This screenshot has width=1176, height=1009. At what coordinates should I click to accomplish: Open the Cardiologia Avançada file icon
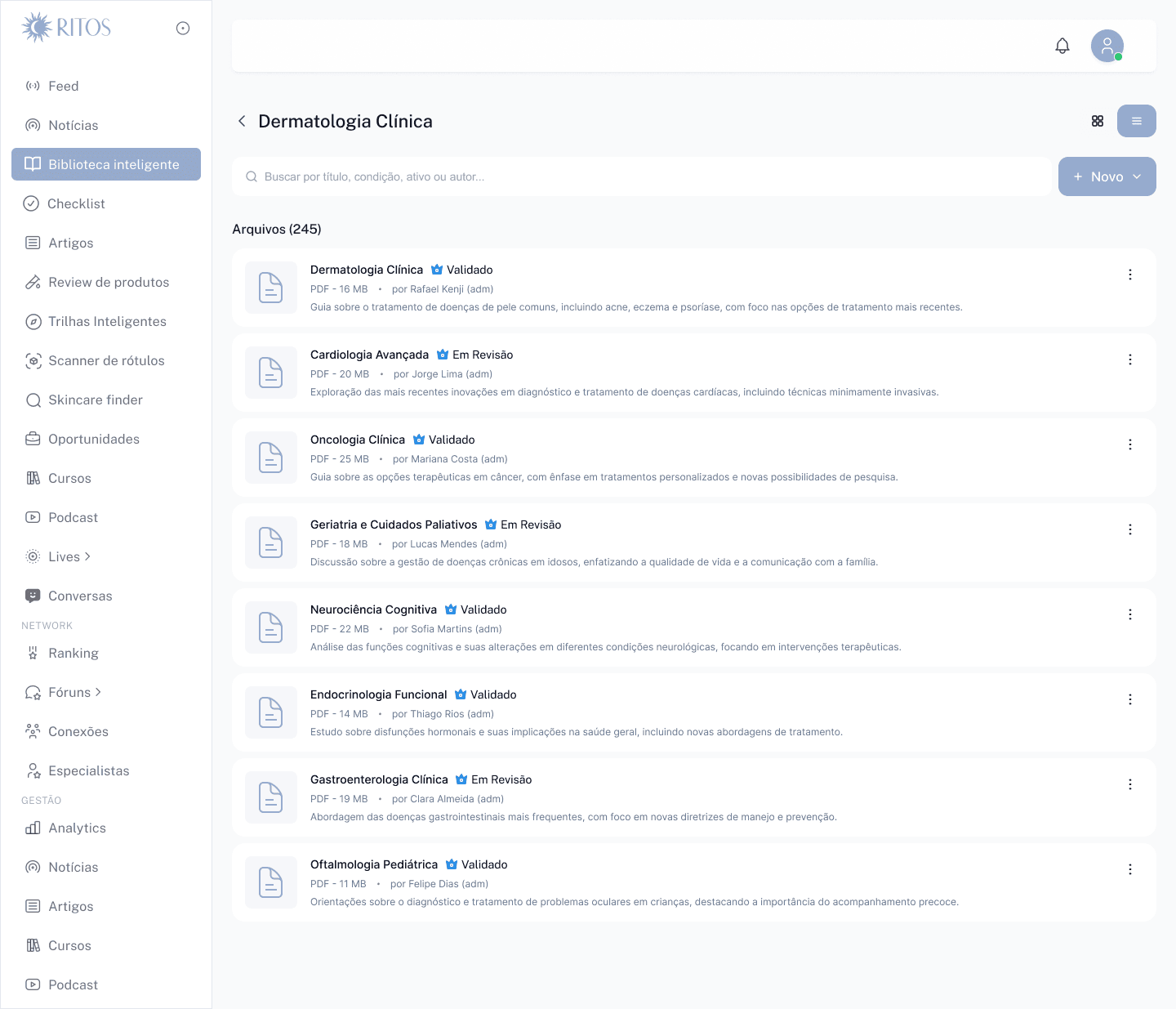coord(271,373)
